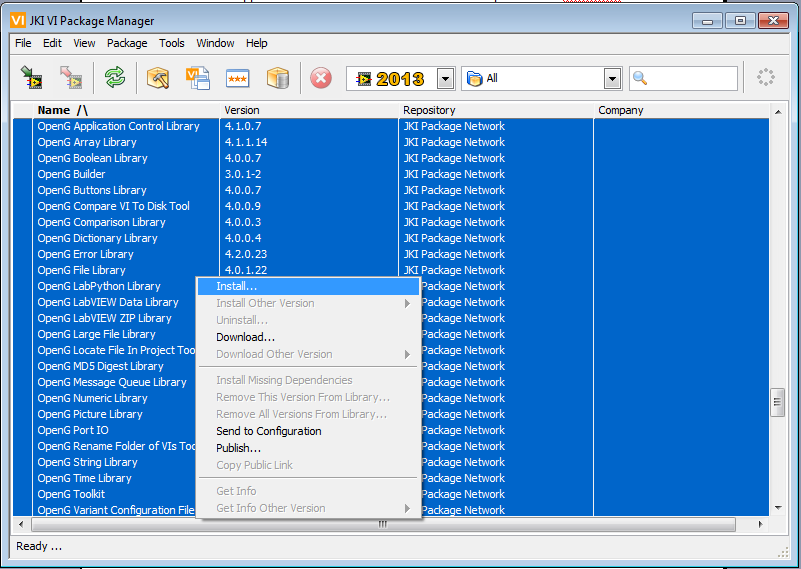Click the Uninstall Package toolbar icon
Image resolution: width=801 pixels, height=569 pixels.
coord(71,78)
